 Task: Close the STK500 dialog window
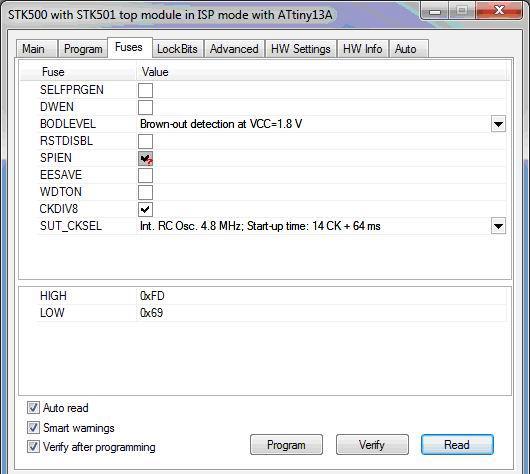coord(499,11)
